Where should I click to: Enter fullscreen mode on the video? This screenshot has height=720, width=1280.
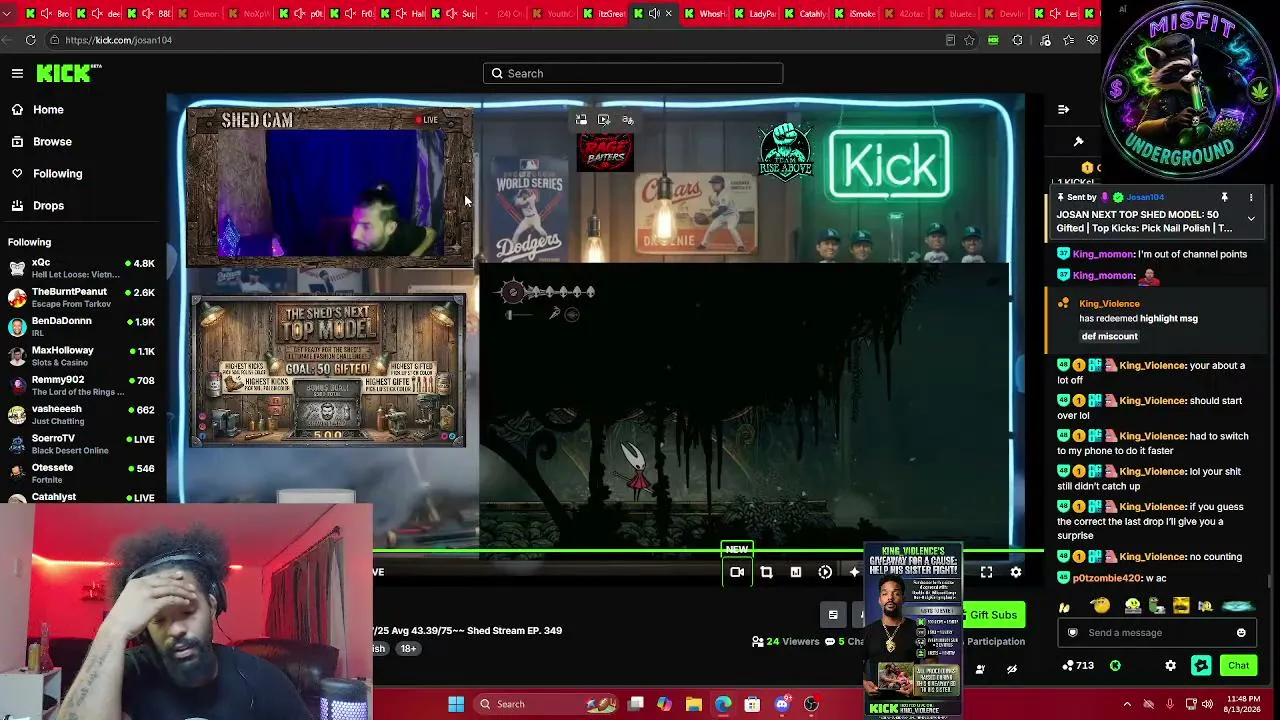click(986, 572)
